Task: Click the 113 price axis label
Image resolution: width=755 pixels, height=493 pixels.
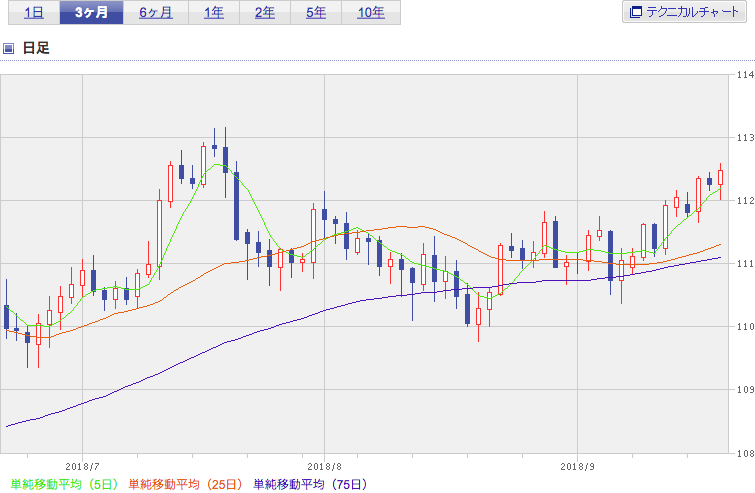Action: pos(745,138)
